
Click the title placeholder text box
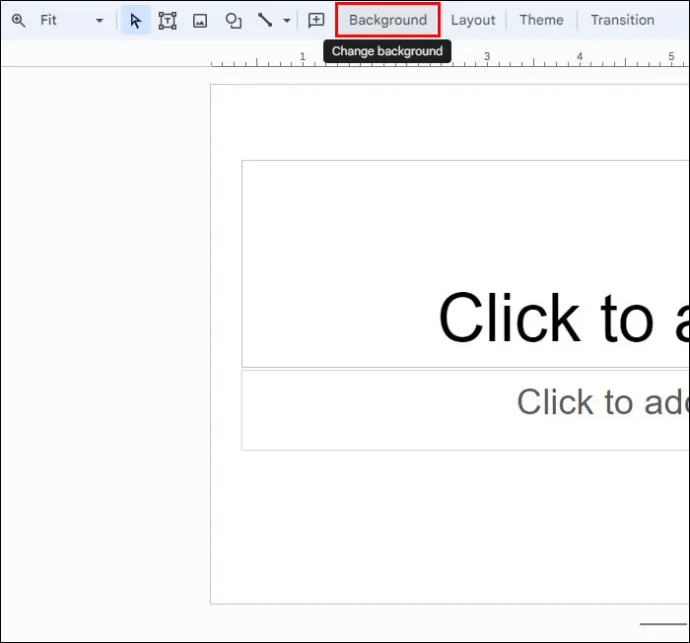coord(466,264)
